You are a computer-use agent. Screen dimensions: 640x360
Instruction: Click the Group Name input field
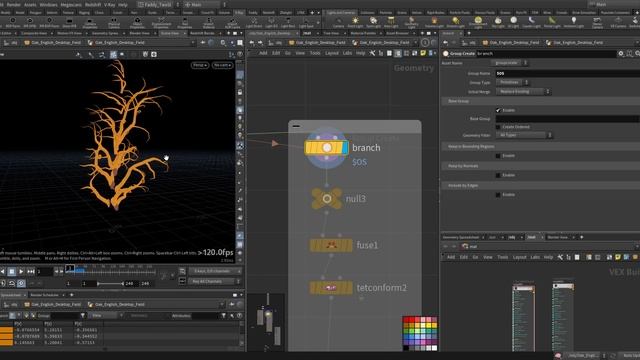coord(567,73)
